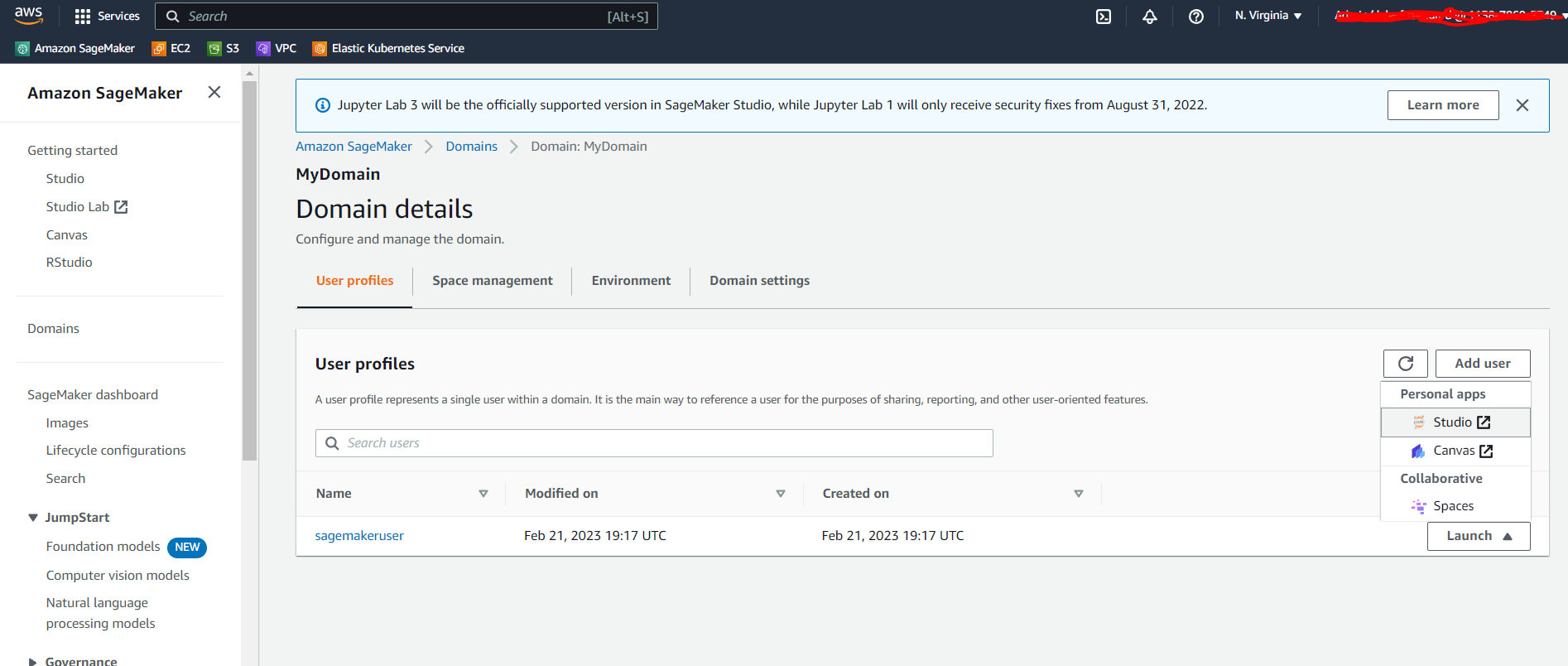Click the Studio app icon in launch menu
Screen dimensions: 1568x666
pos(1418,422)
